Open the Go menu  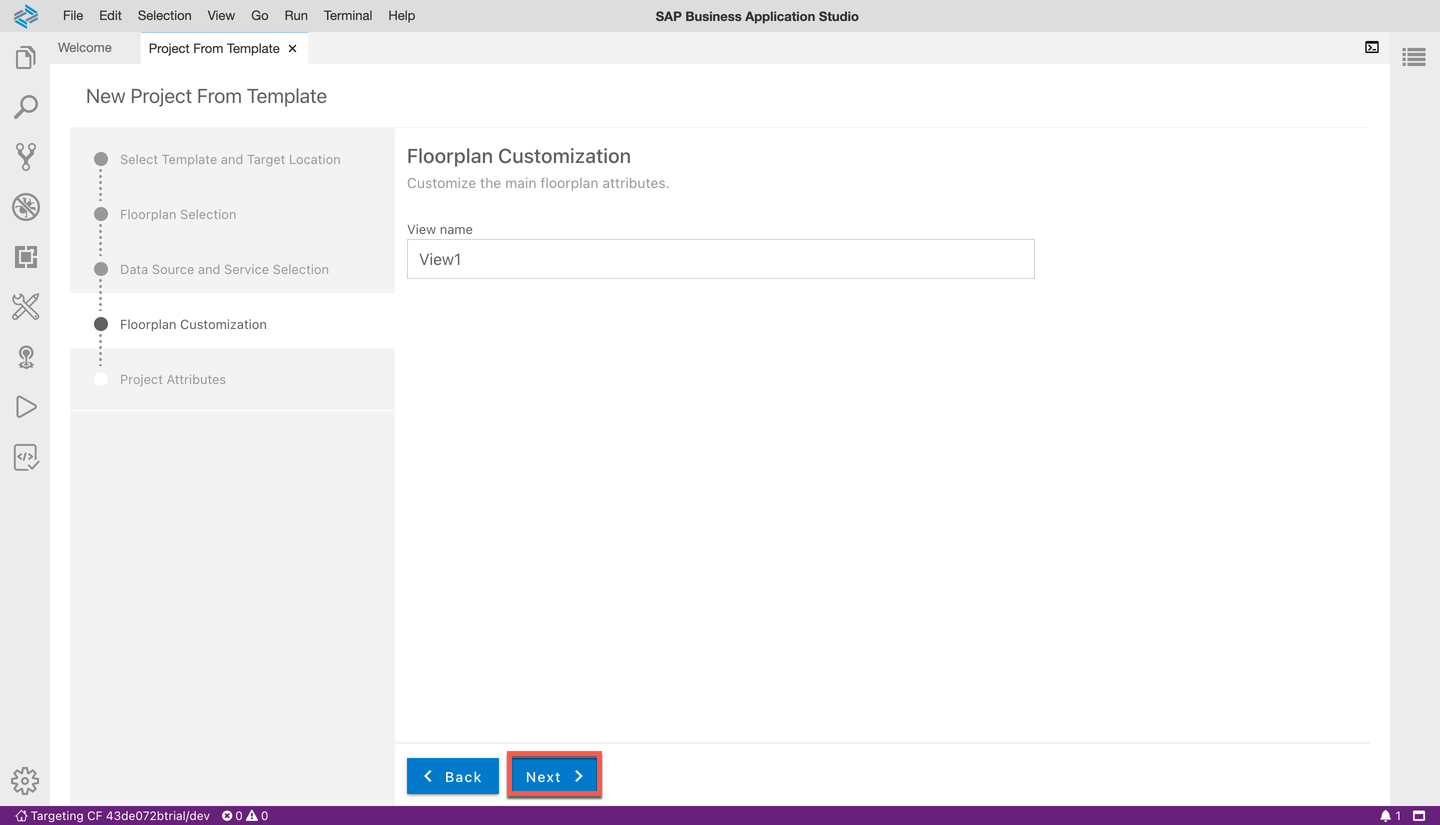(260, 16)
